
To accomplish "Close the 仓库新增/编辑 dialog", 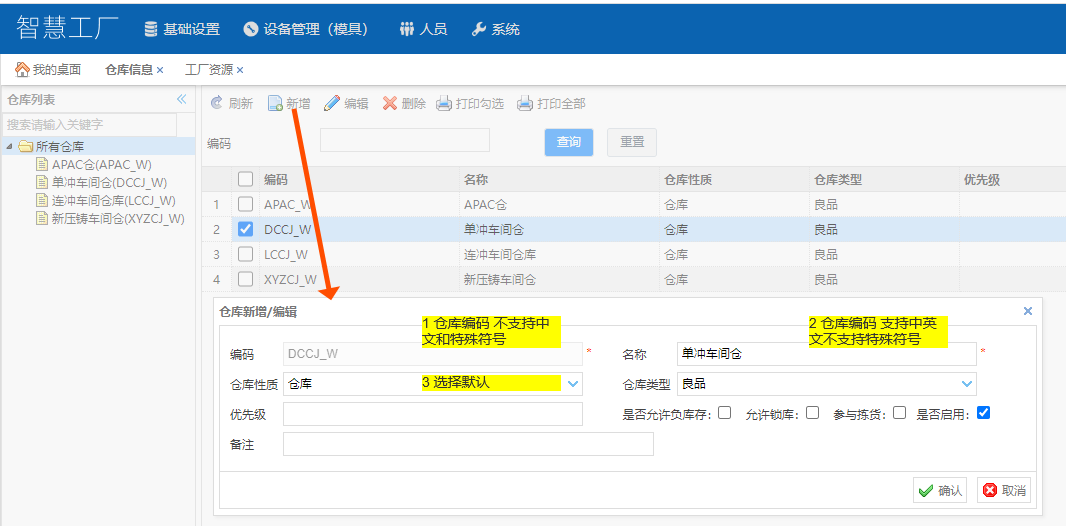I will coord(1027,311).
